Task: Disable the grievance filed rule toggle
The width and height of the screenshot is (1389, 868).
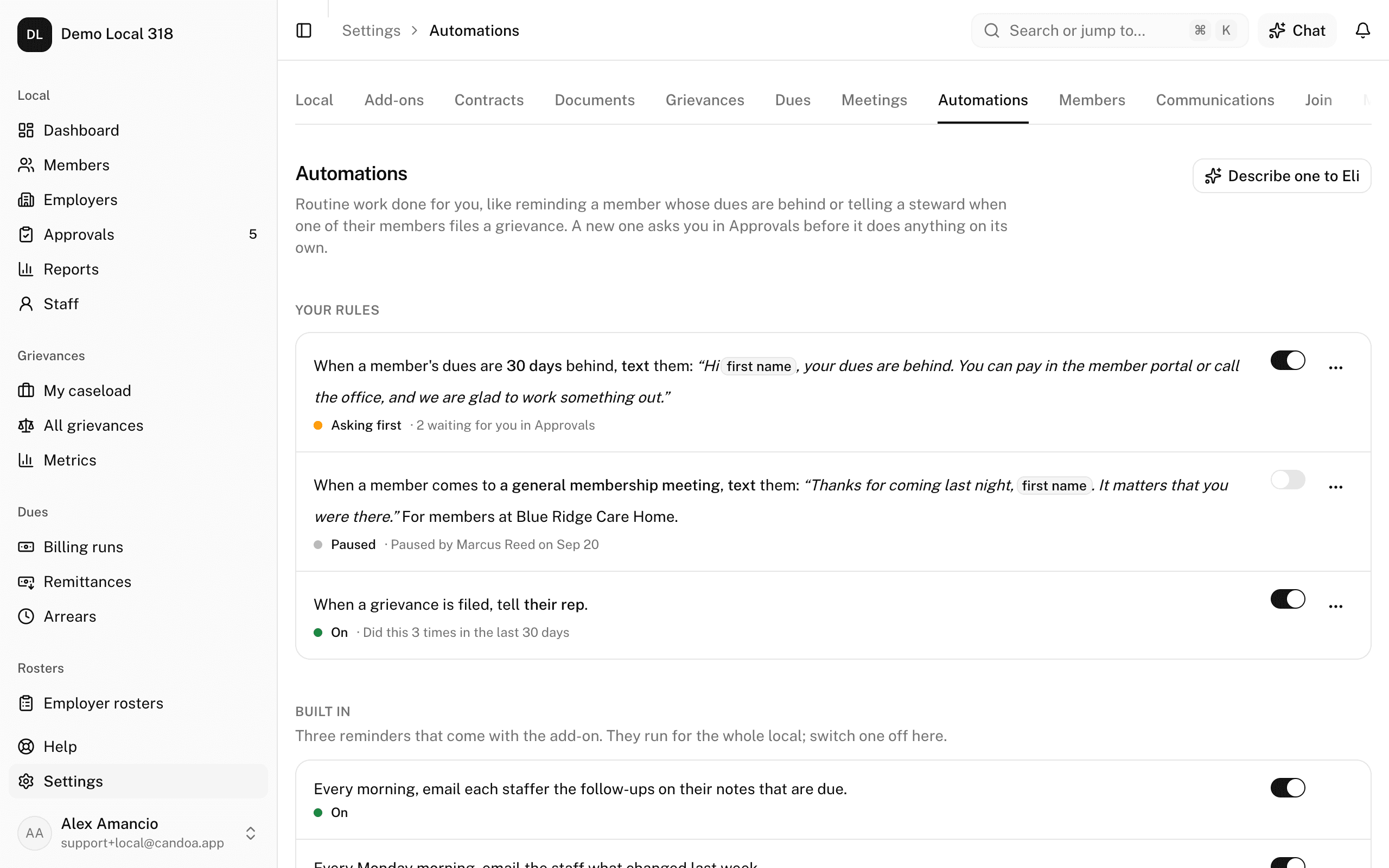Action: 1288,599
